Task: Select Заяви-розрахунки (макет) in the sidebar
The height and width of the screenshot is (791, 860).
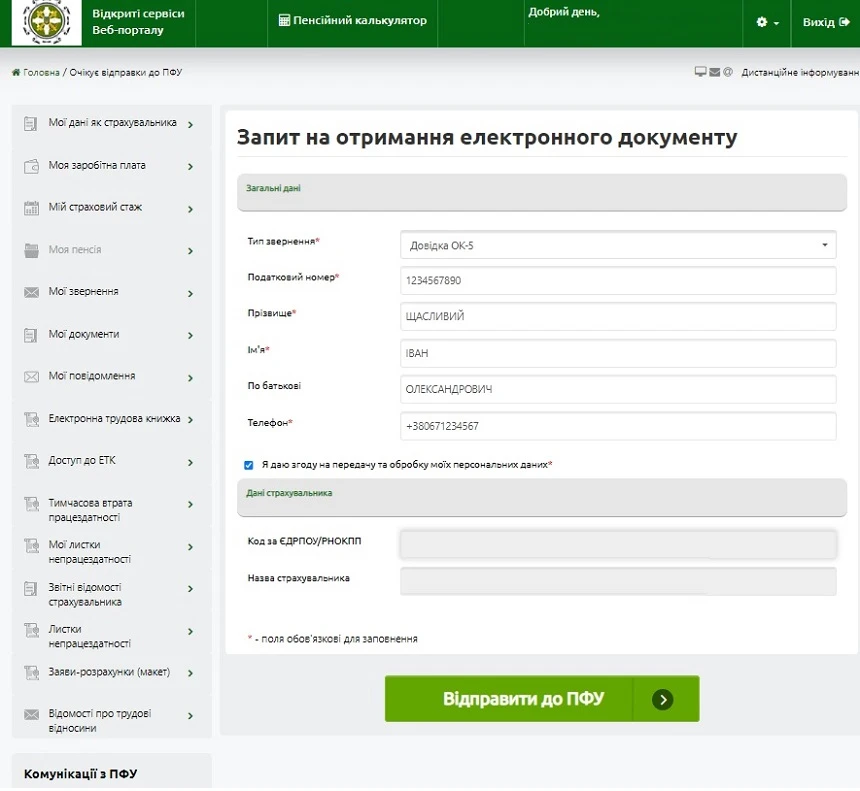Action: [109, 672]
